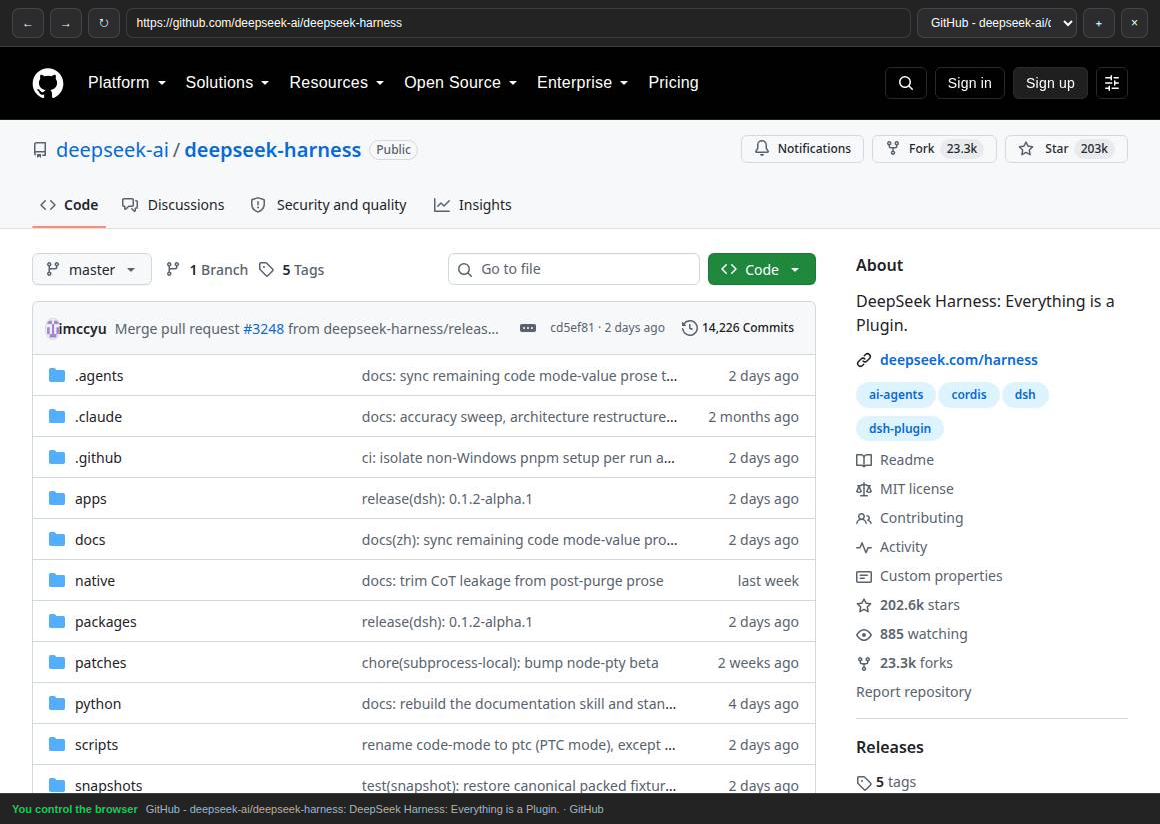Select the dsh topic tag
The height and width of the screenshot is (824, 1160).
[1025, 395]
